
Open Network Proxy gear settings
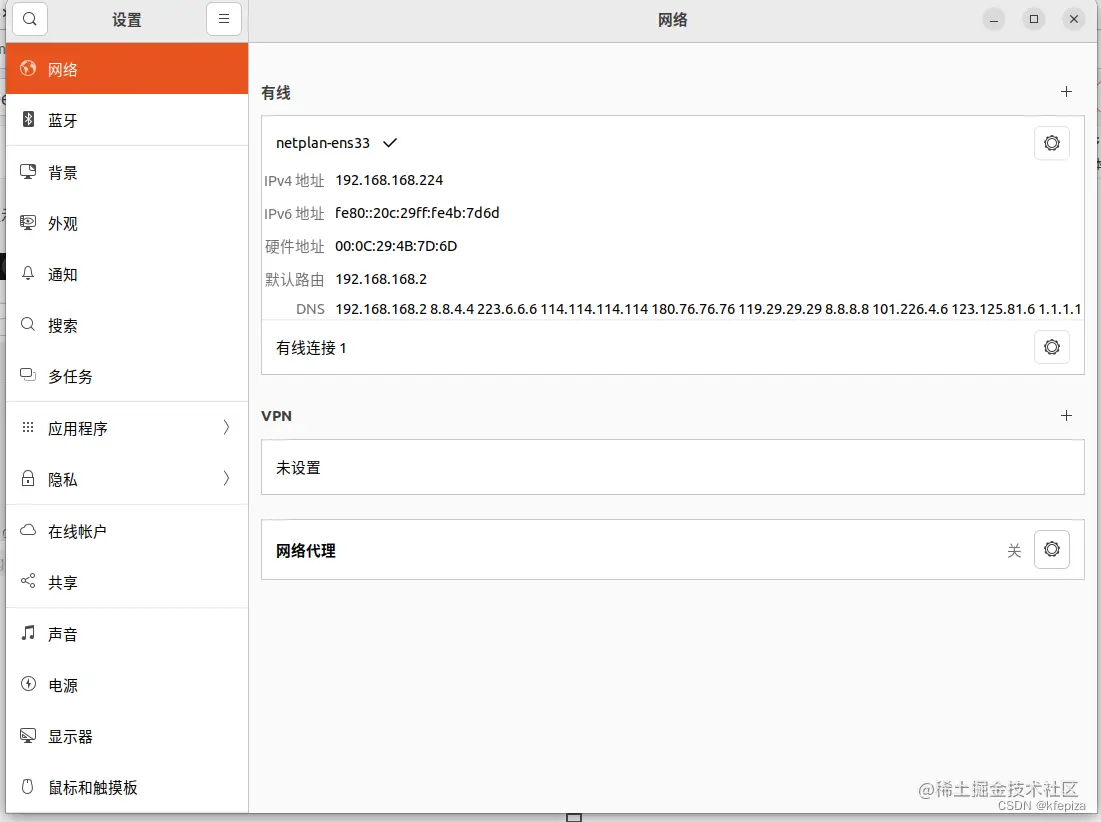click(1052, 550)
